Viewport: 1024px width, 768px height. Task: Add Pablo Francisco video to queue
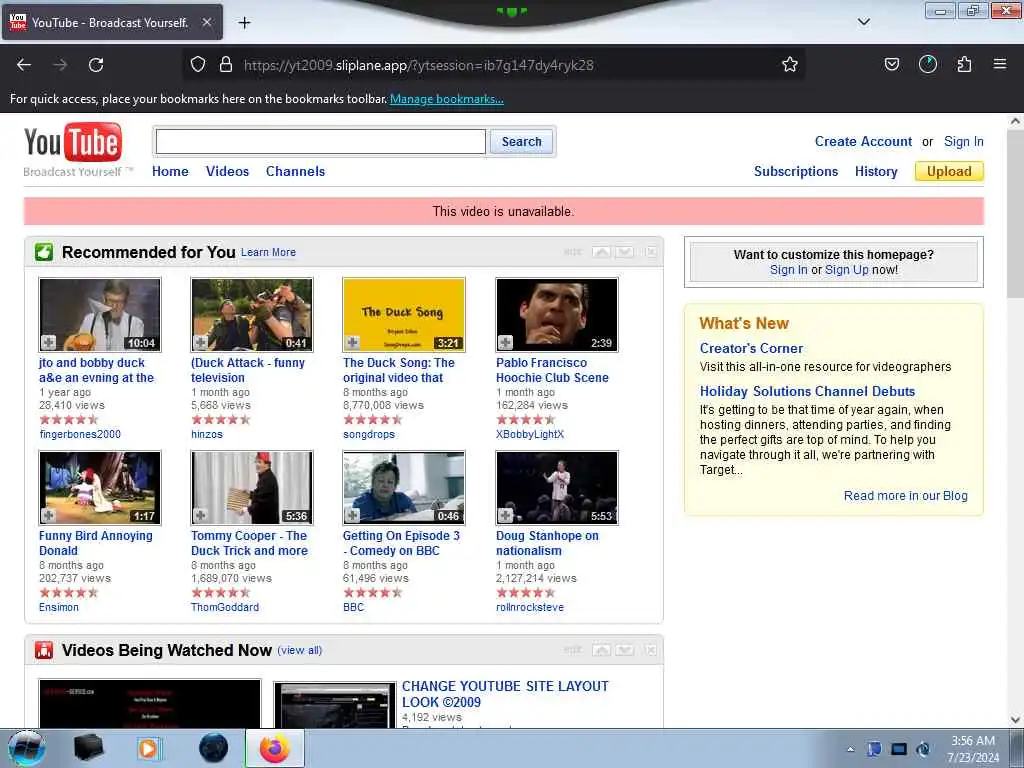point(505,342)
